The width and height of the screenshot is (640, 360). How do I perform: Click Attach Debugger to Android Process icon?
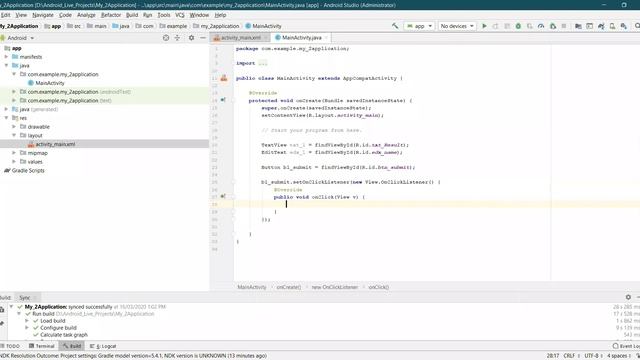tap(553, 26)
